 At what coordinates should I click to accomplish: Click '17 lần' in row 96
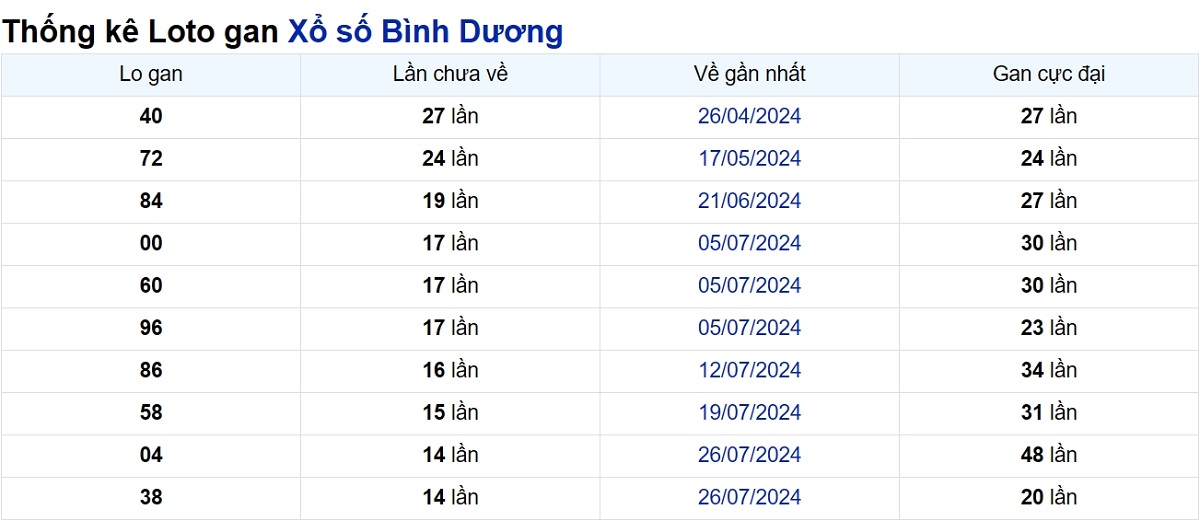[x=450, y=328]
